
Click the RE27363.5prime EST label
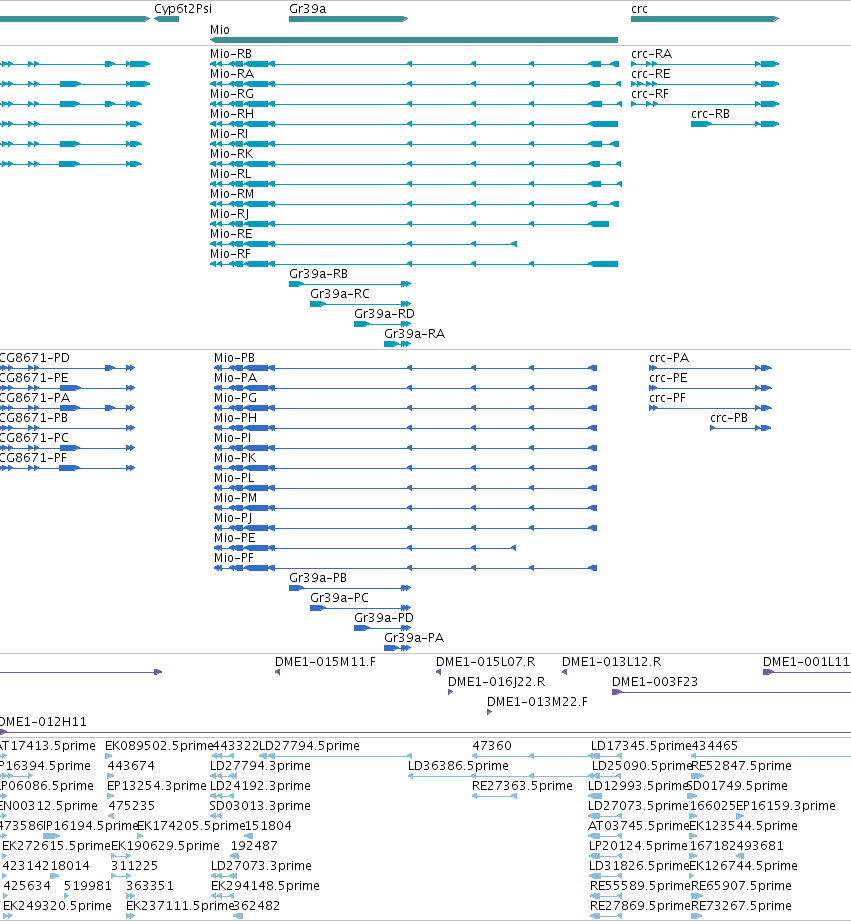(522, 786)
